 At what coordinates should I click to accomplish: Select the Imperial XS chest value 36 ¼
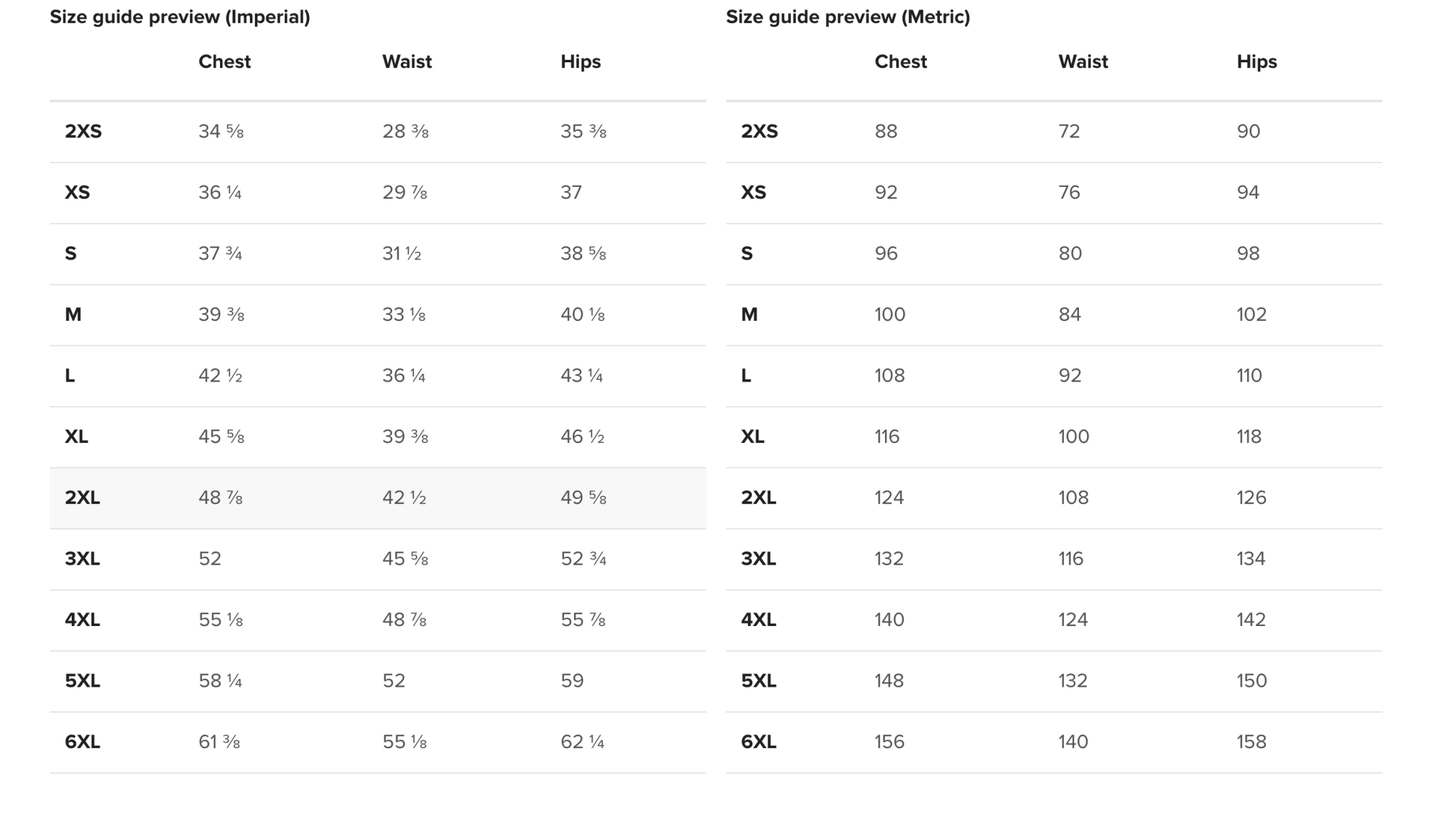[x=220, y=193]
